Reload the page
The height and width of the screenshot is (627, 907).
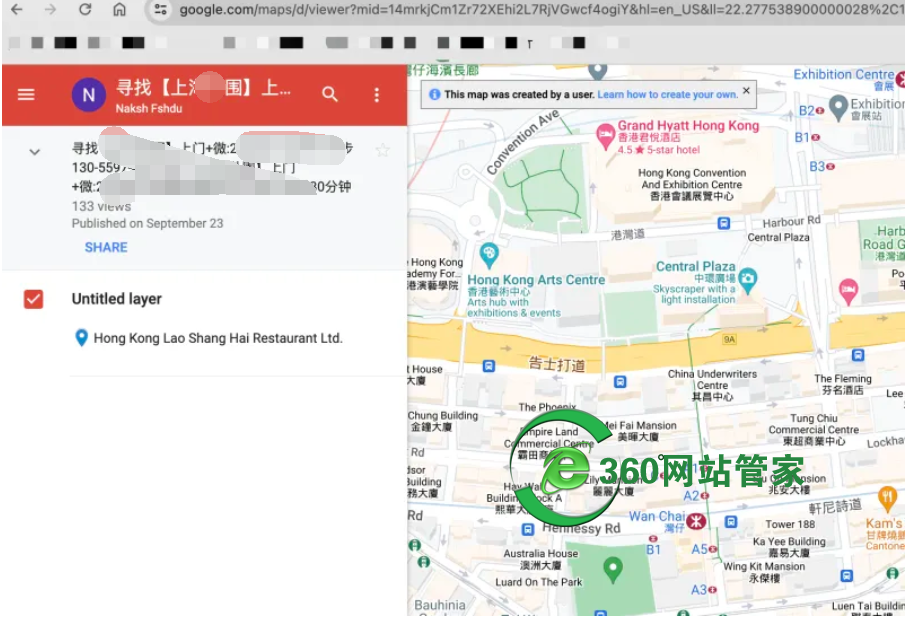[85, 9]
